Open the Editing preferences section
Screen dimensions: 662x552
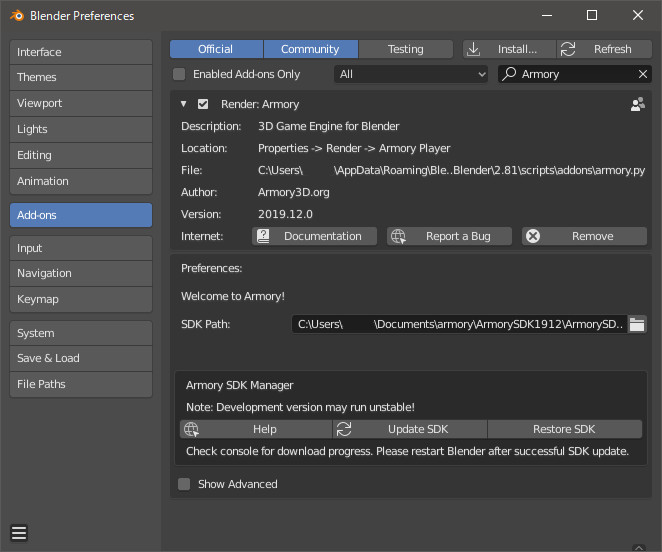(81, 155)
